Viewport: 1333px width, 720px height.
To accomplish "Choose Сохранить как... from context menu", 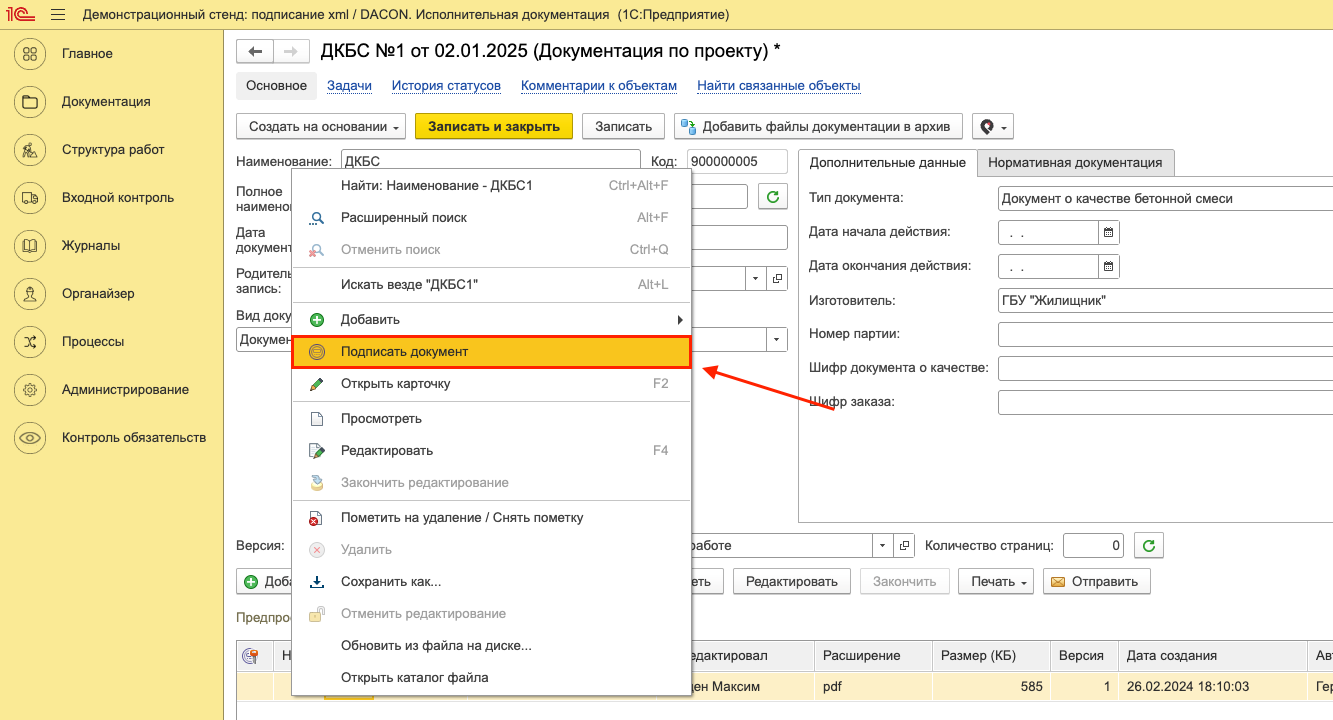I will (391, 581).
